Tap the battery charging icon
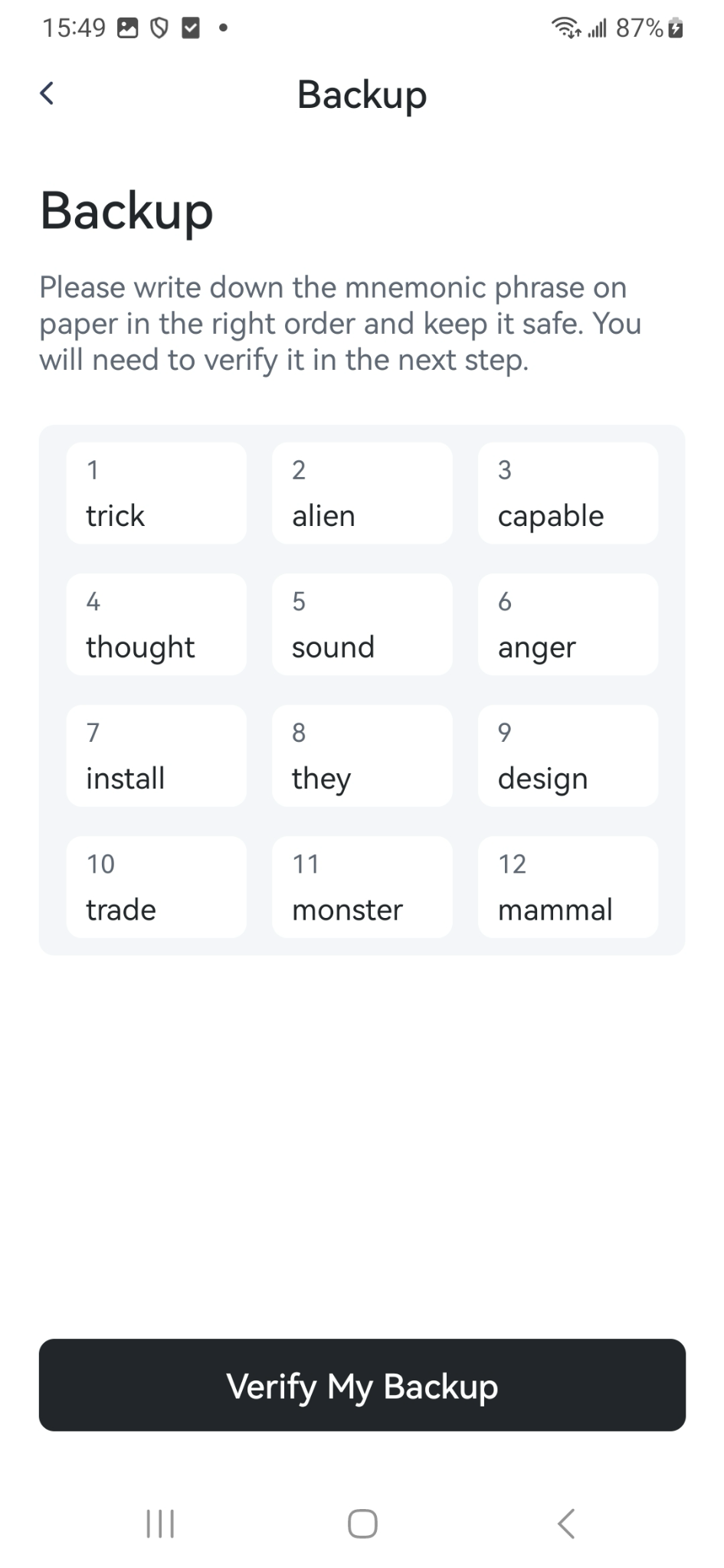The height and width of the screenshot is (1568, 724). point(676,28)
